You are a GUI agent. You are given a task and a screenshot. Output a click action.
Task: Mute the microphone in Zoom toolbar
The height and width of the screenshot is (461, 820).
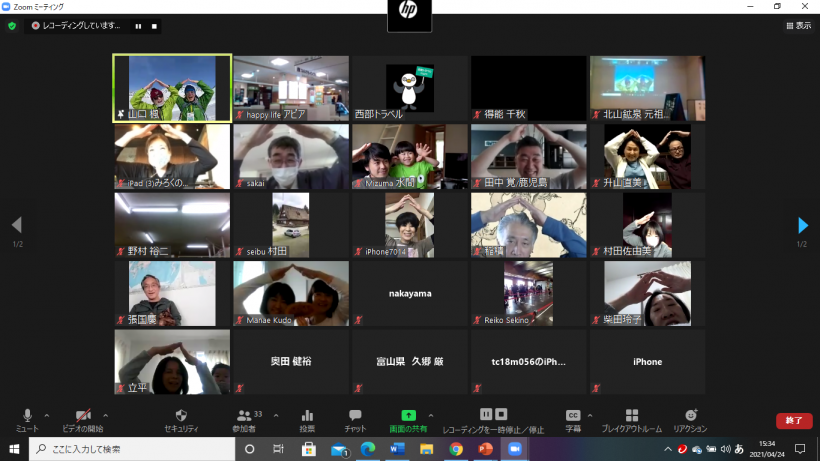click(x=27, y=419)
